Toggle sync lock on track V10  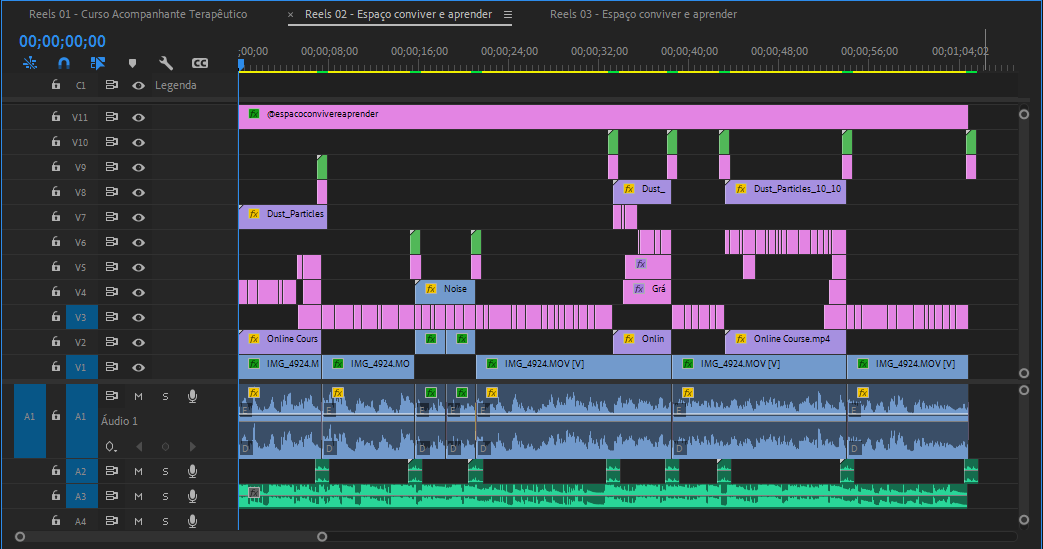point(112,142)
